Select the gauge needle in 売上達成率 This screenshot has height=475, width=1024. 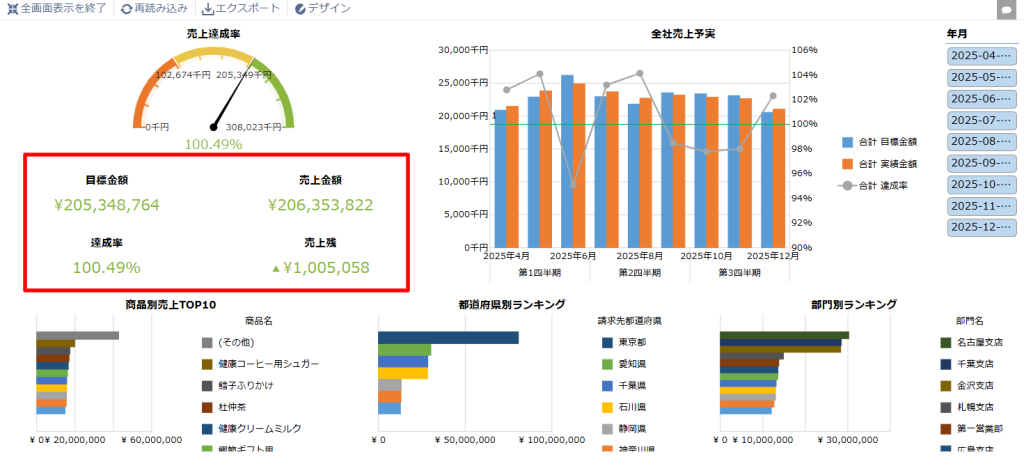point(232,94)
